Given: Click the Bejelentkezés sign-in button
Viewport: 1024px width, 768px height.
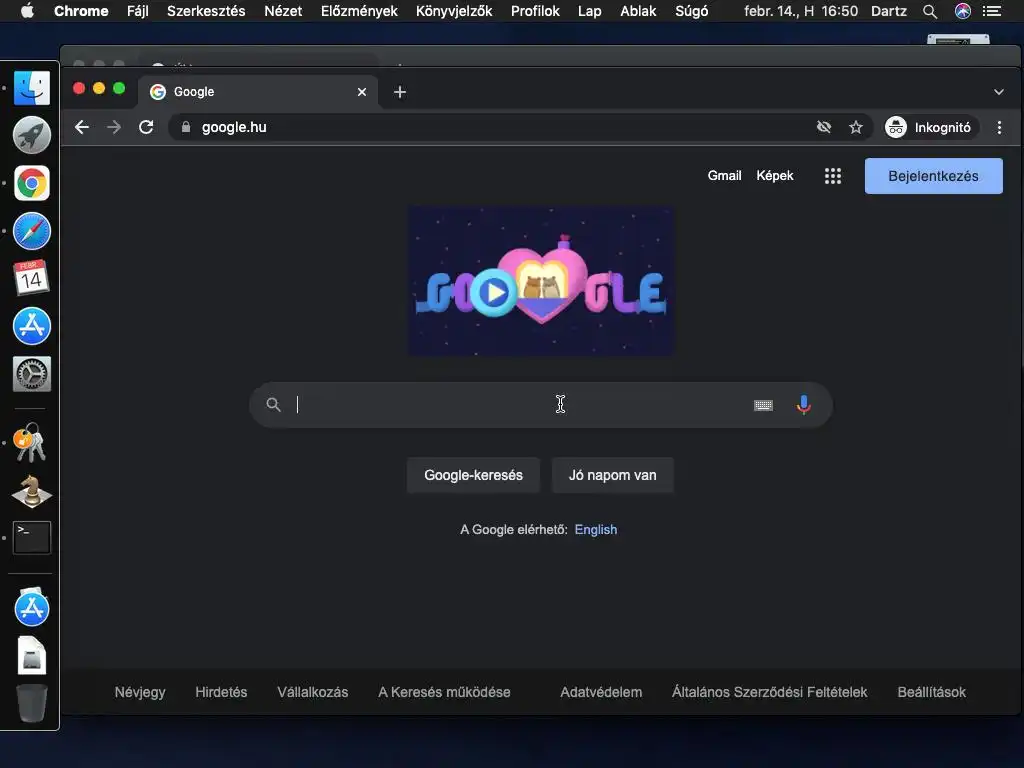Looking at the screenshot, I should (933, 176).
